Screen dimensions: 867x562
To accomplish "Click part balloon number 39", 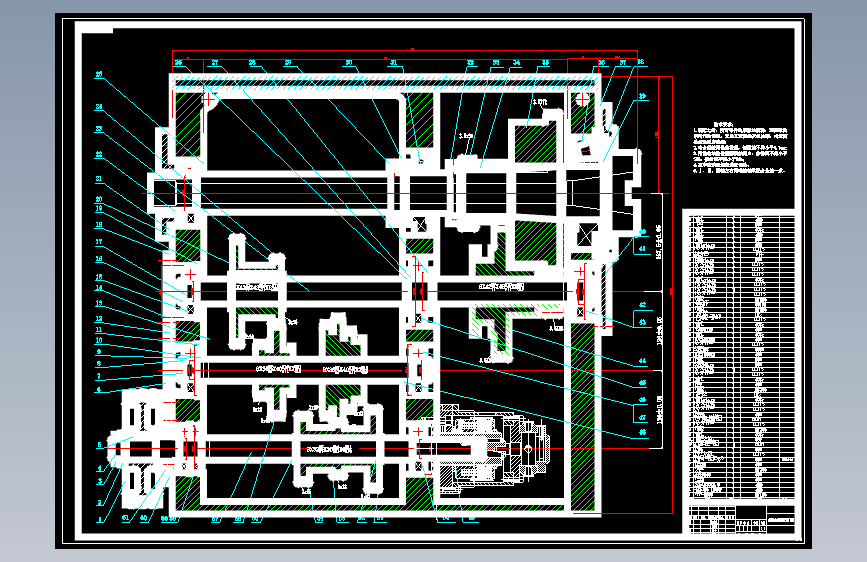I will (643, 96).
